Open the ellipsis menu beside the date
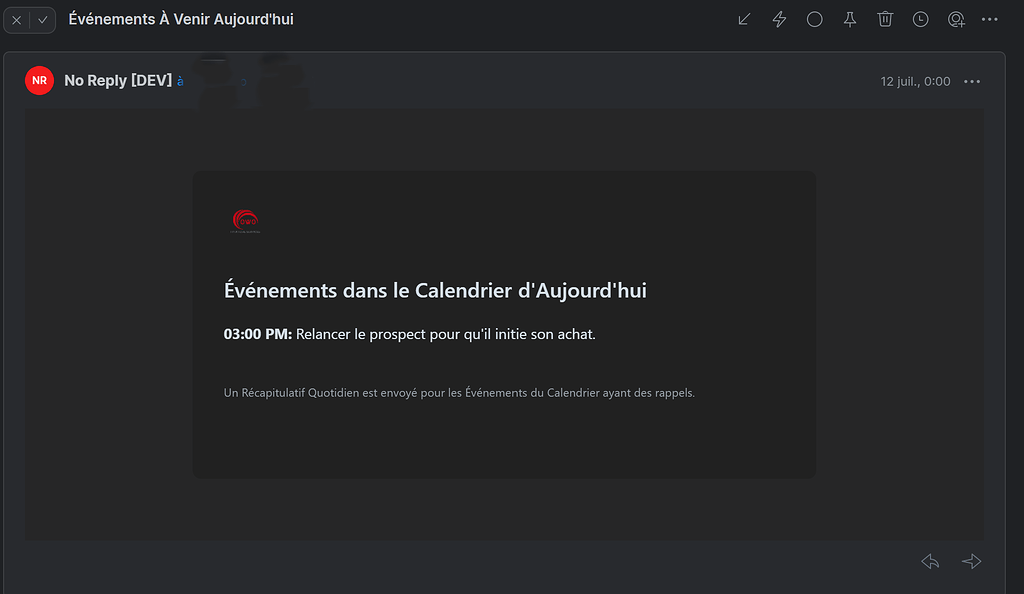 pyautogui.click(x=971, y=81)
